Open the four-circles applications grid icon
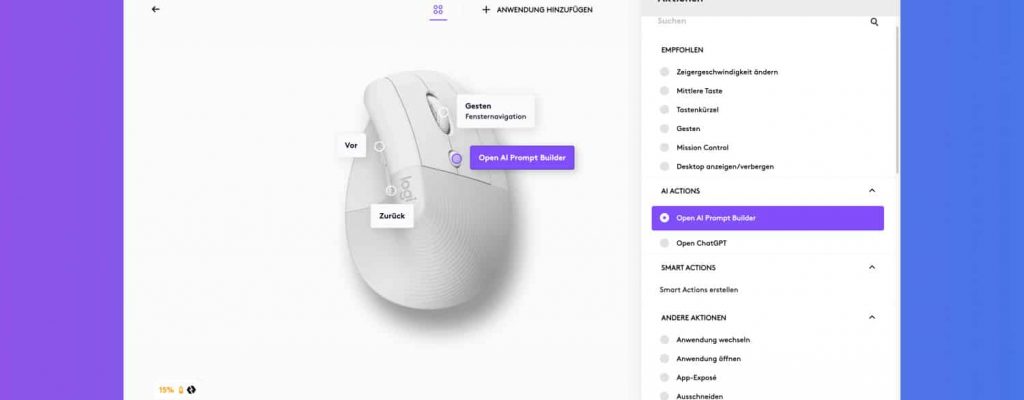The image size is (1024, 400). click(438, 10)
